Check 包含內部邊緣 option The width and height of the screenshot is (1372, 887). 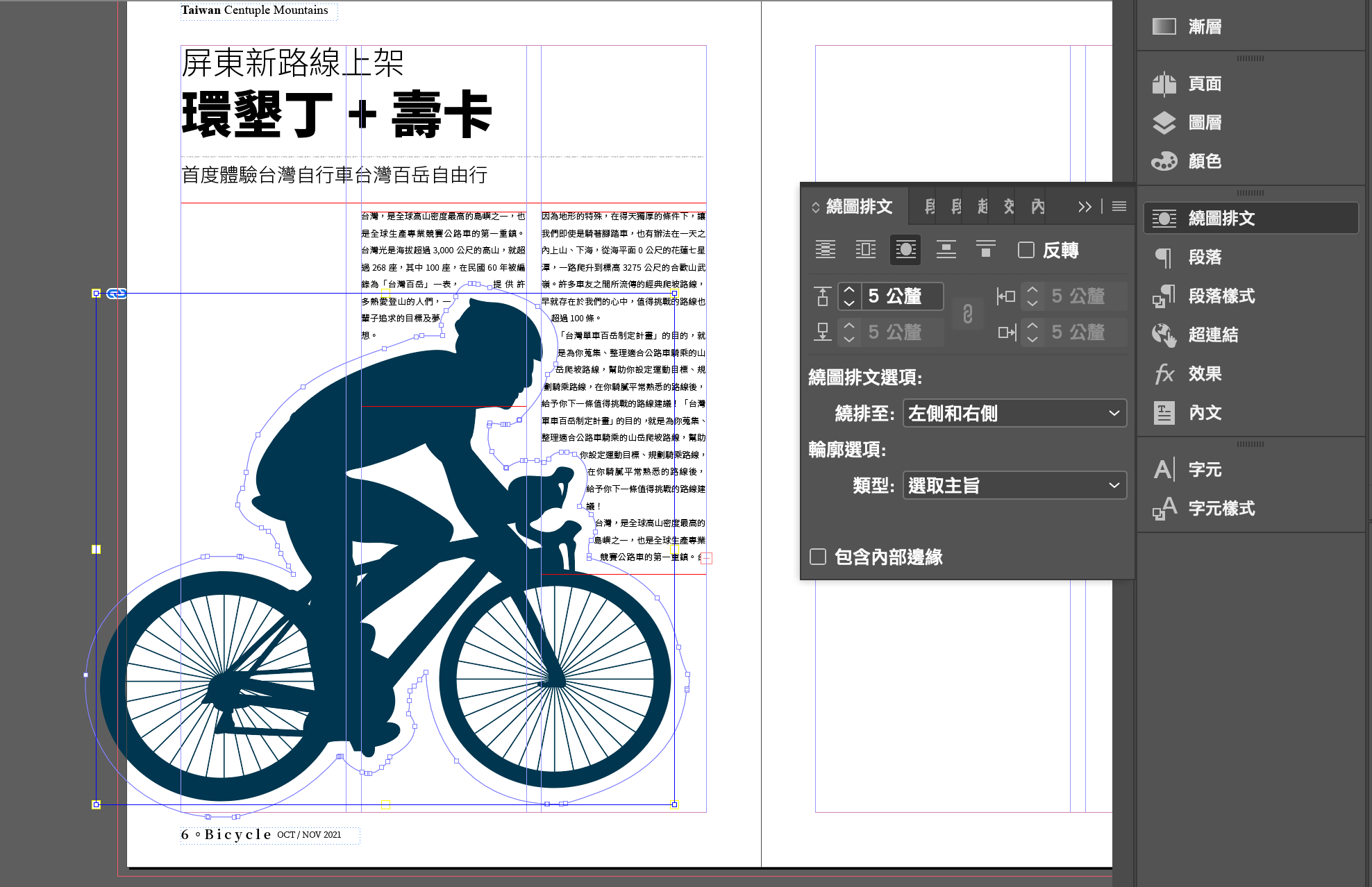coord(818,557)
